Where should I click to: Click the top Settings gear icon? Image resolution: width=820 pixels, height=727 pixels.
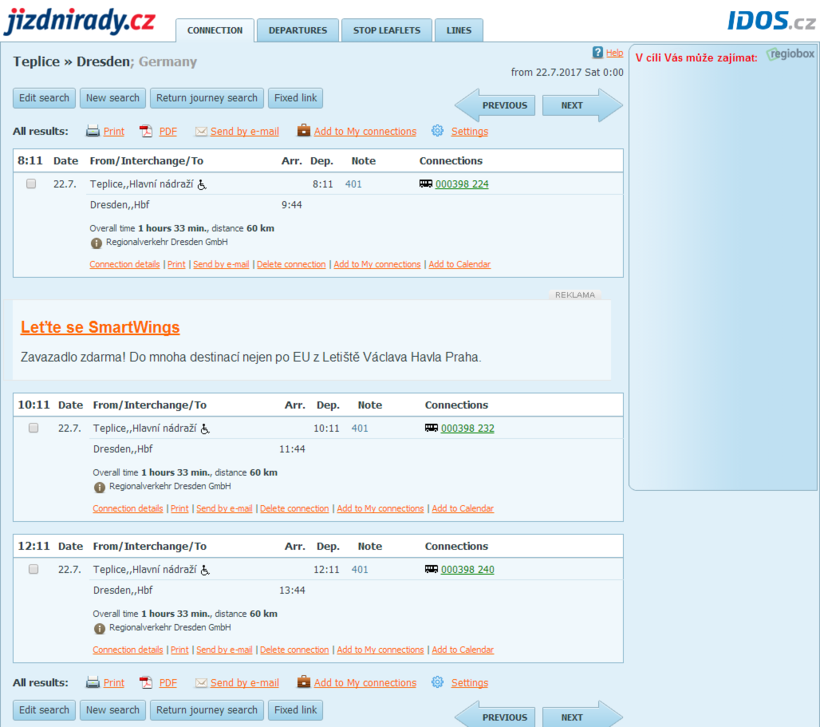pos(437,131)
